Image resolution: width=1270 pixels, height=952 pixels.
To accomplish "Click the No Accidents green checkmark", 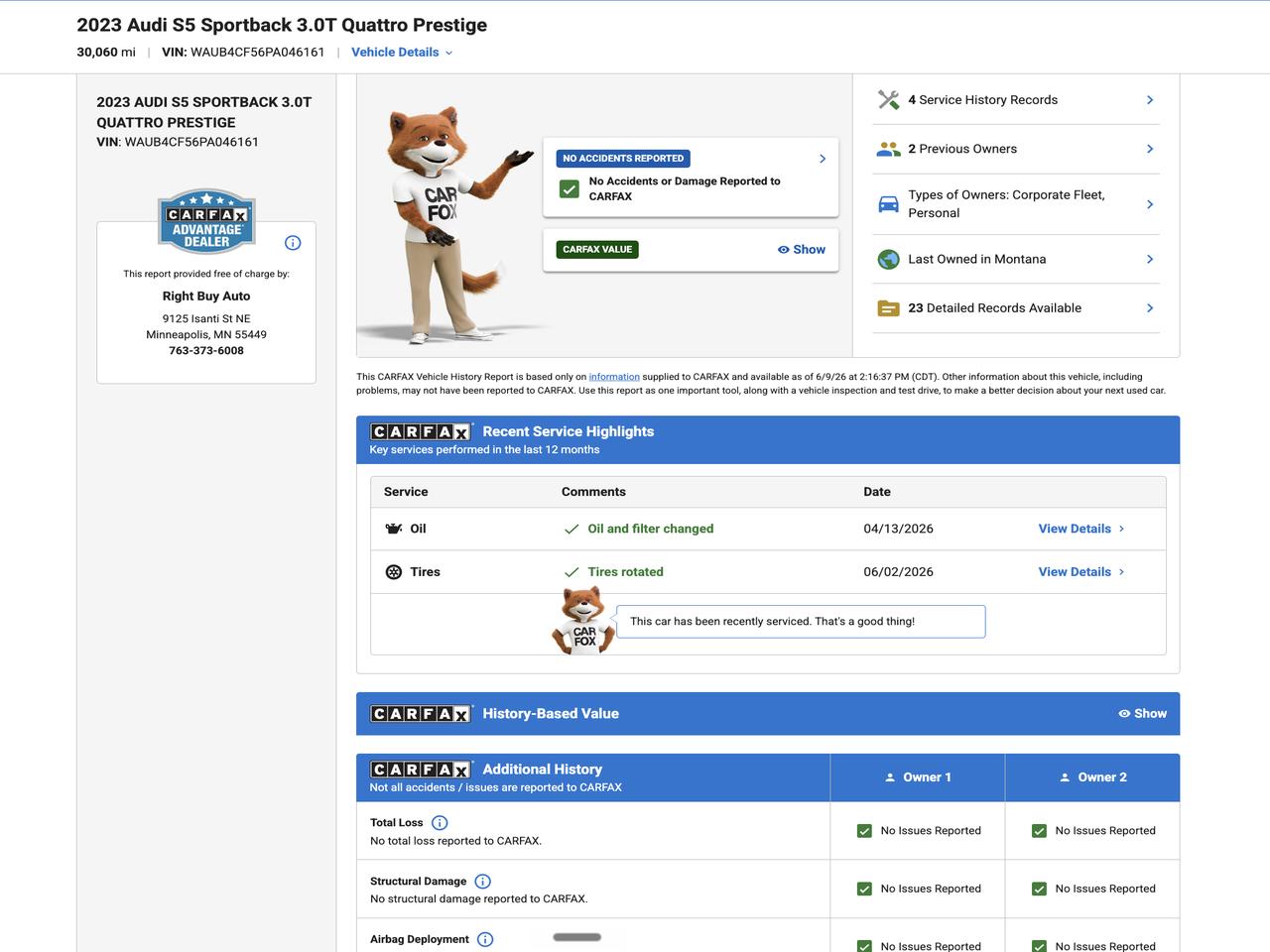I will (x=570, y=188).
